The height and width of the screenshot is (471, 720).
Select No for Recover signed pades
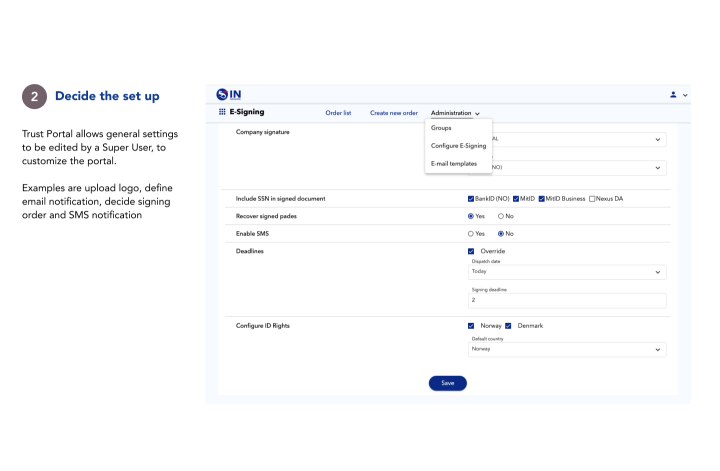(x=501, y=216)
